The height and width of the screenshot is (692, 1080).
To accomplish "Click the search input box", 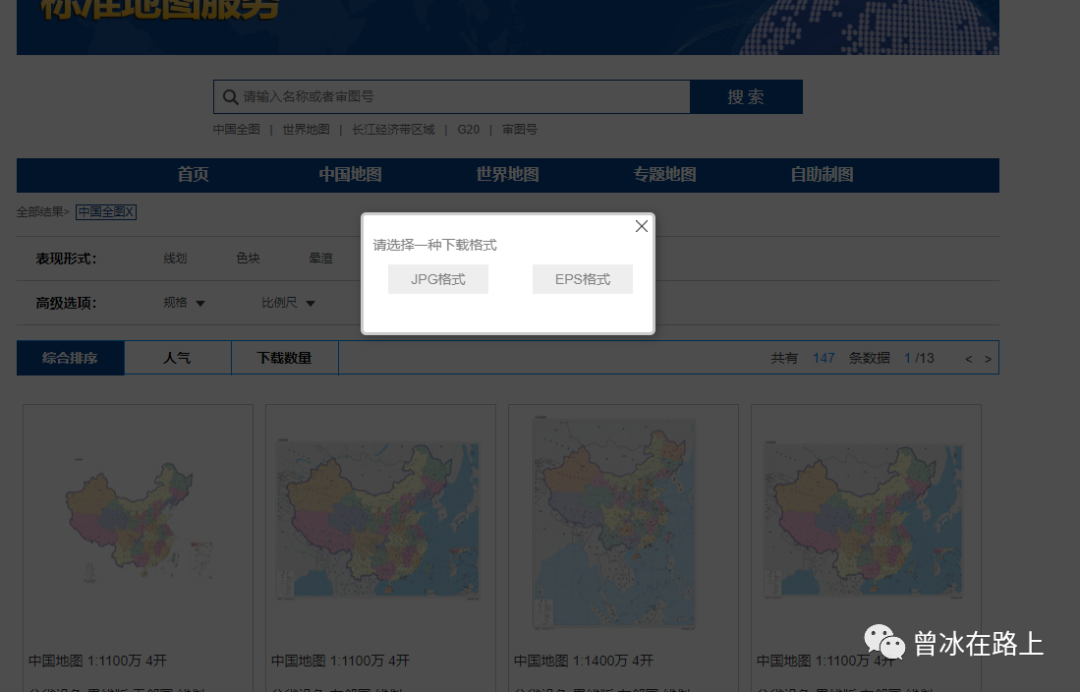I will (450, 96).
